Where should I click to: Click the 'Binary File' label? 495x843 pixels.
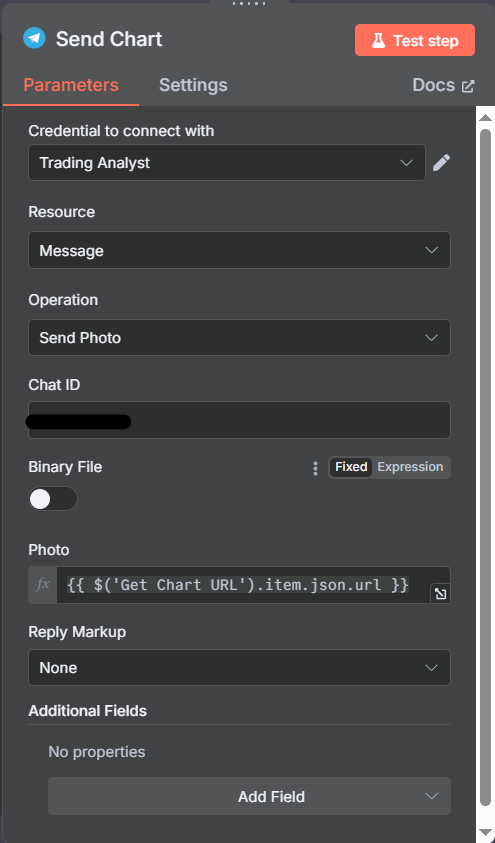65,467
